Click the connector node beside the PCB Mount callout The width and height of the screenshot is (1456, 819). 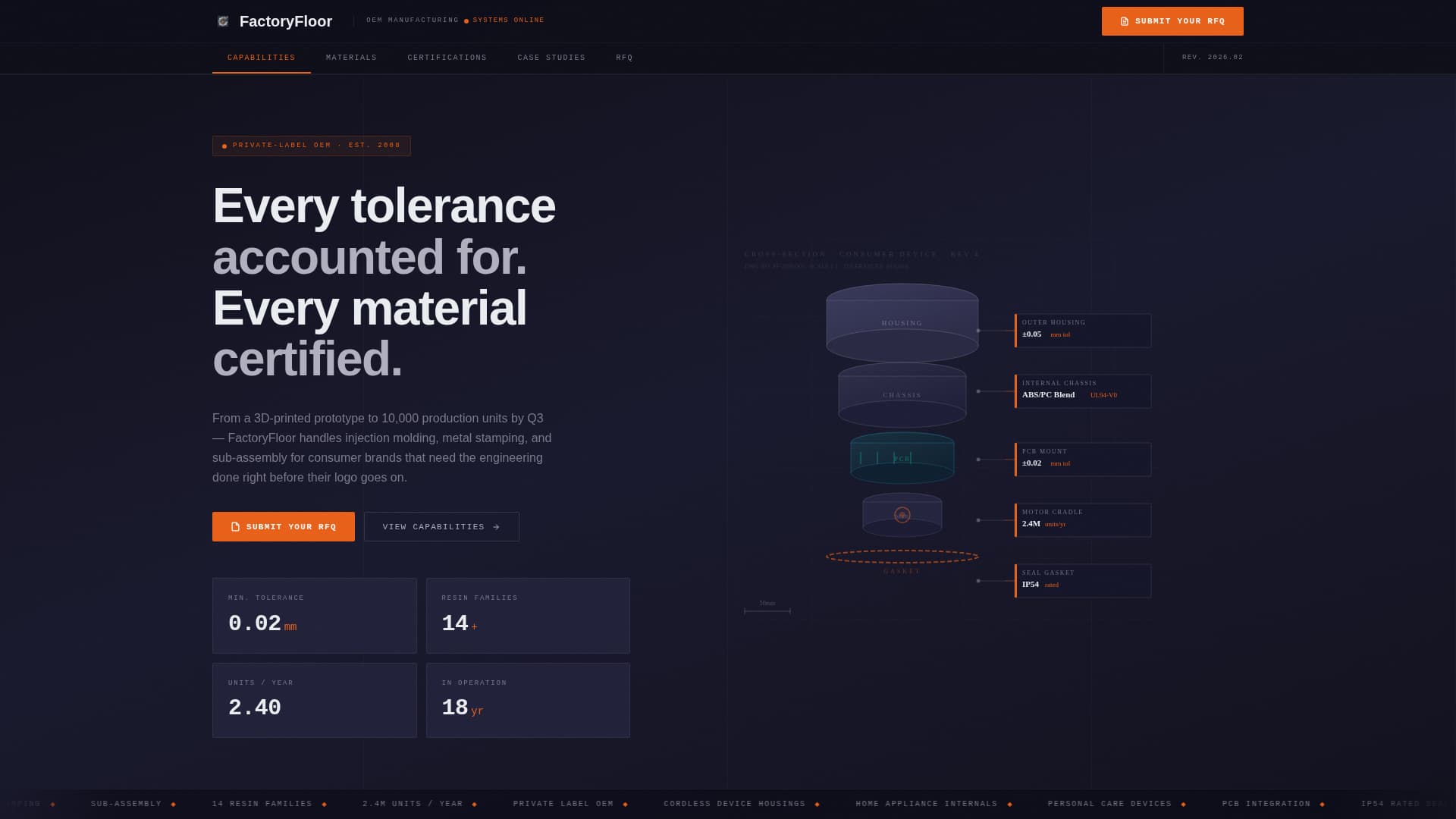[979, 459]
